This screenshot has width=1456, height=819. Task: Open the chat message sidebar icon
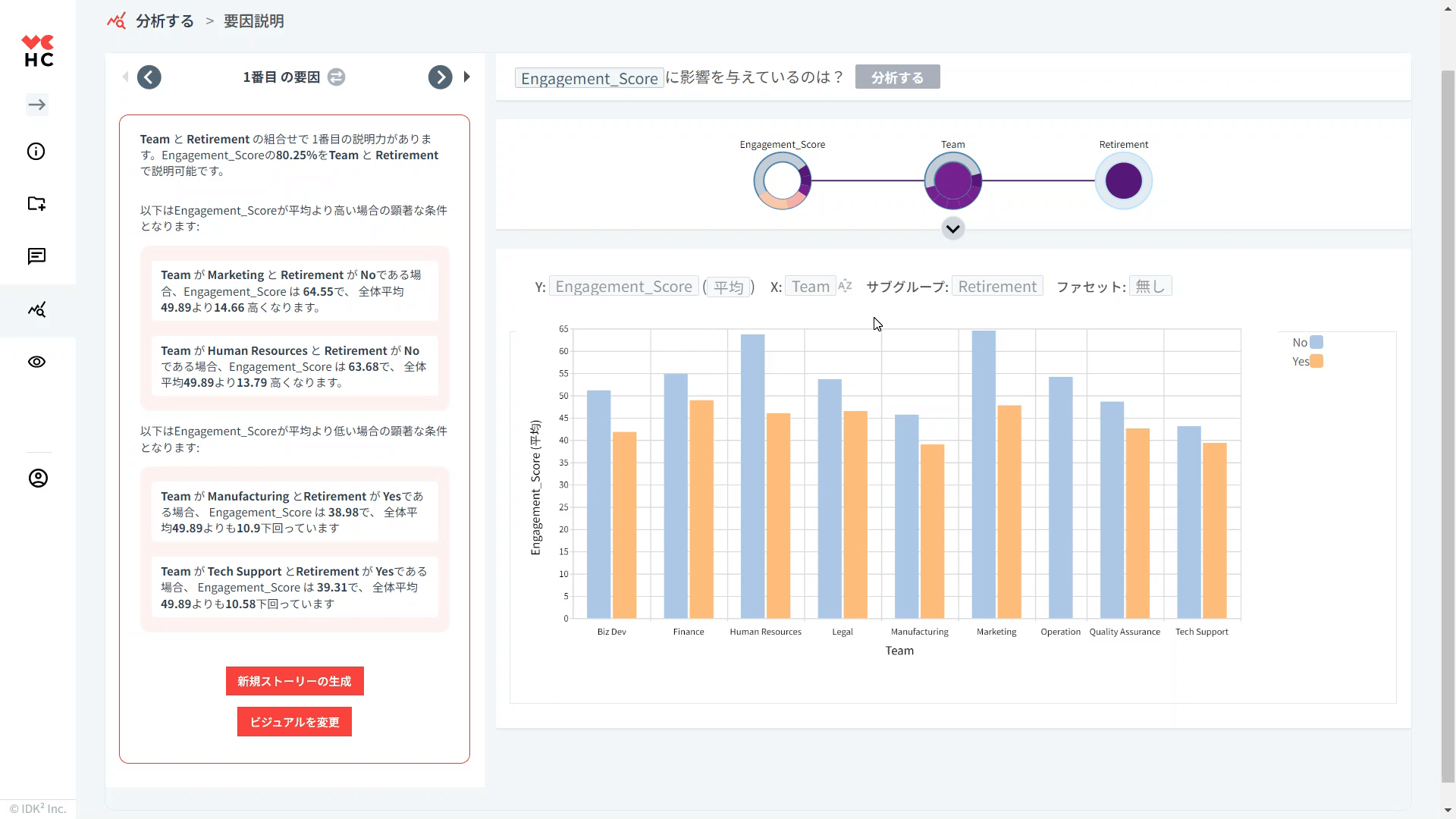(36, 256)
